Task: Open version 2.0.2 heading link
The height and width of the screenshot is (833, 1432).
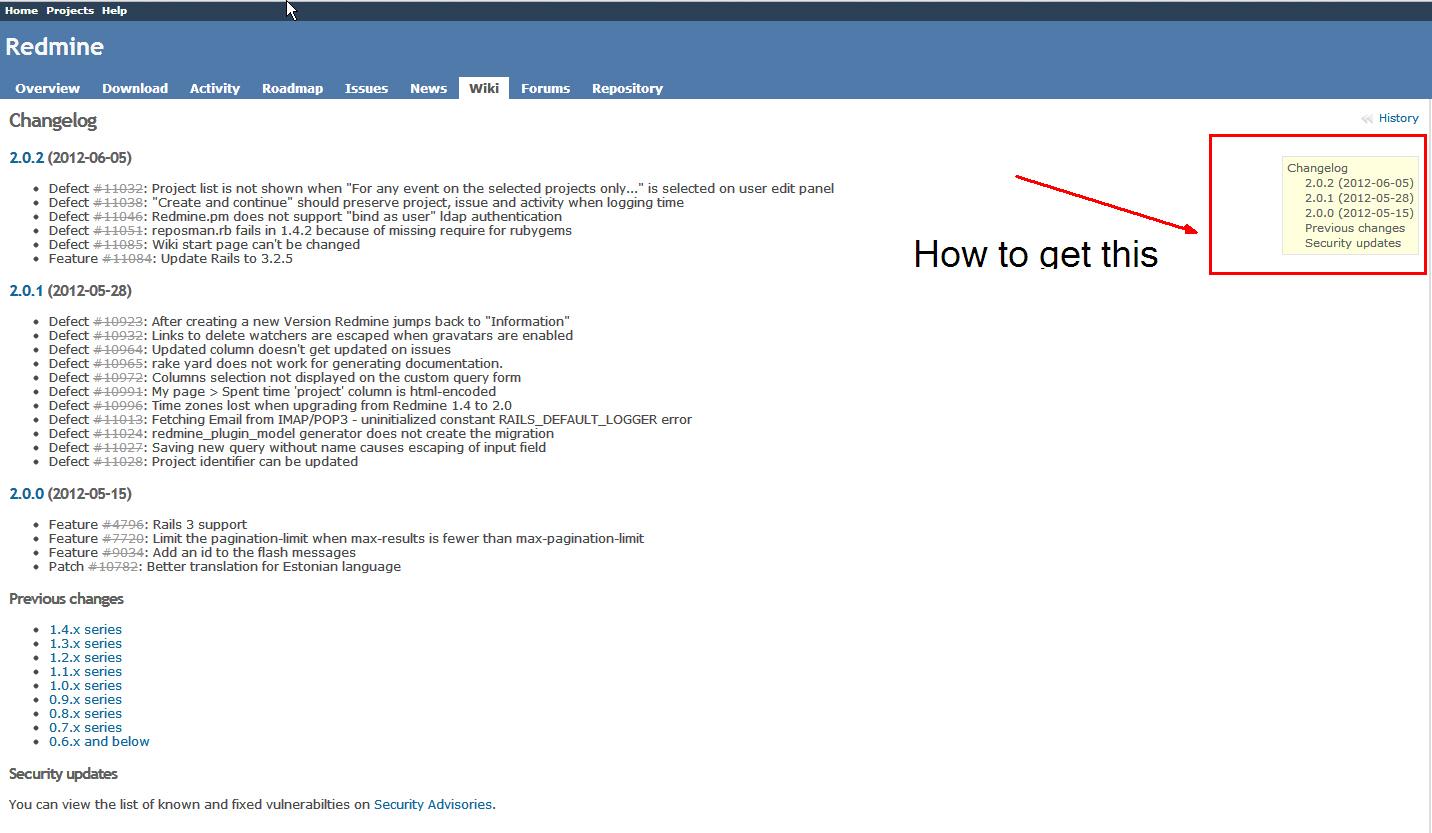Action: click(27, 157)
